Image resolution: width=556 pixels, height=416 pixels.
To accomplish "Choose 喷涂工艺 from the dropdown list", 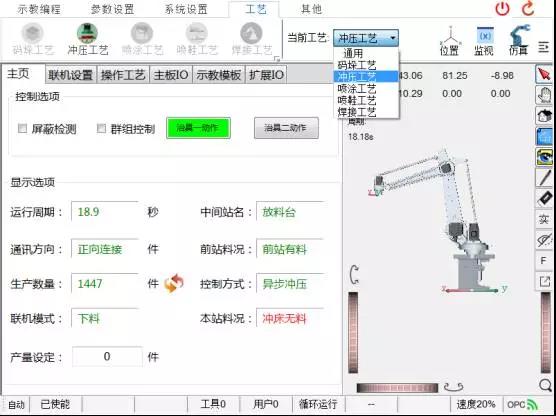I will (357, 89).
